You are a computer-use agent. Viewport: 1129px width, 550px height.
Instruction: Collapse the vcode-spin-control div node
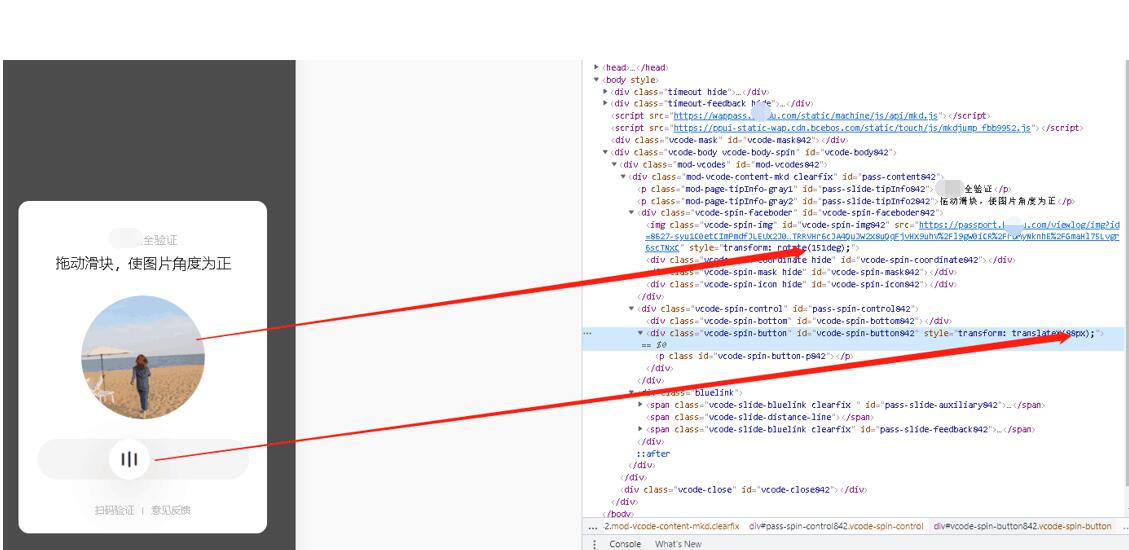click(x=631, y=309)
